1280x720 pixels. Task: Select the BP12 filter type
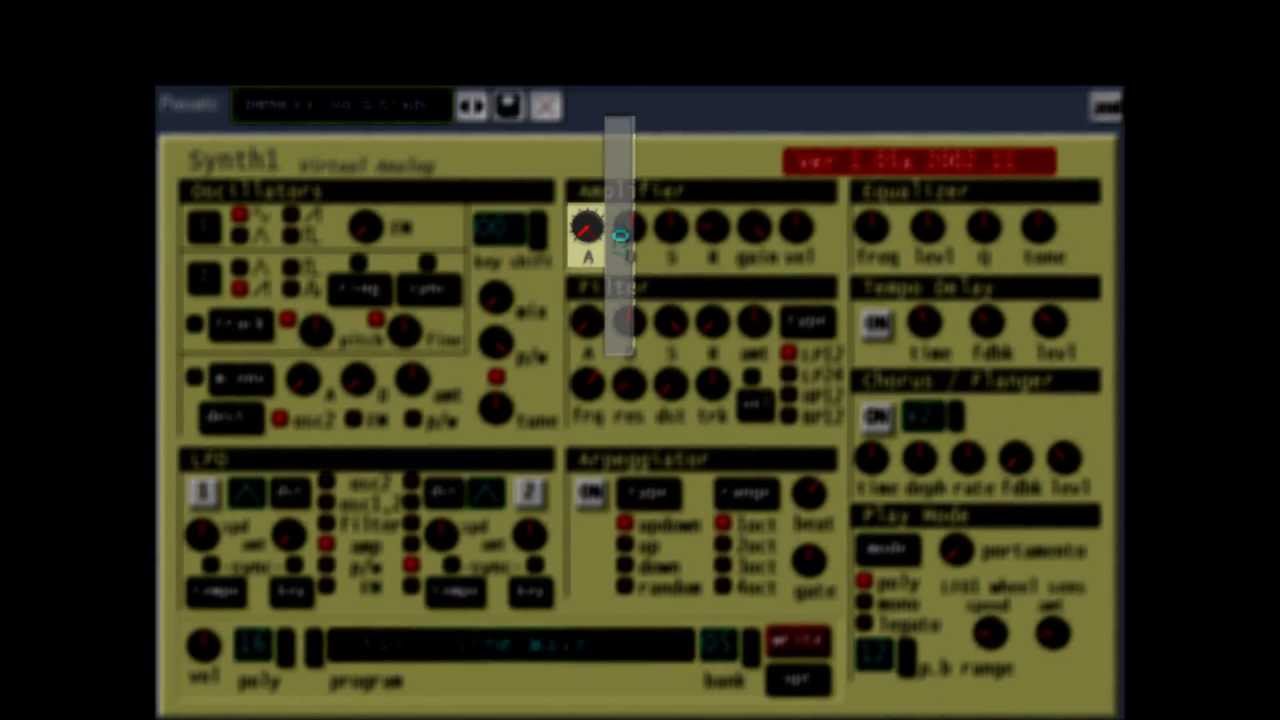coord(788,414)
